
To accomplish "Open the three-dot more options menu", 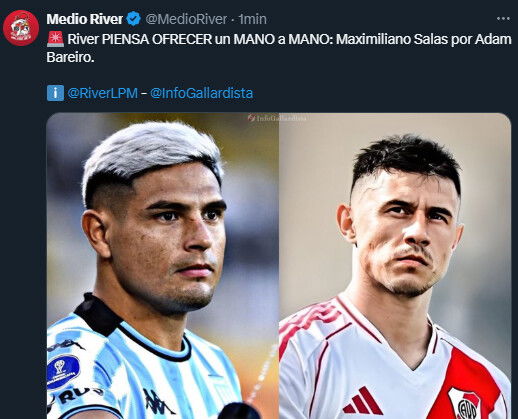I will coord(503,19).
